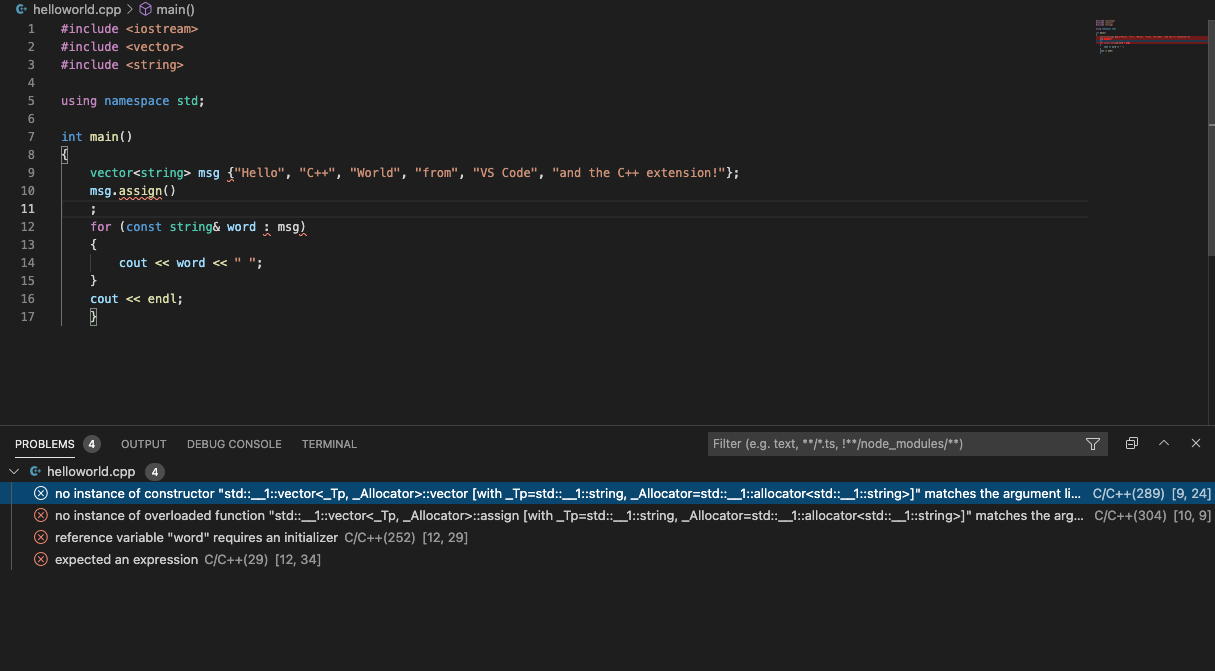Open the filter menu with the funnel icon
Viewport: 1215px width, 671px height.
click(1092, 443)
